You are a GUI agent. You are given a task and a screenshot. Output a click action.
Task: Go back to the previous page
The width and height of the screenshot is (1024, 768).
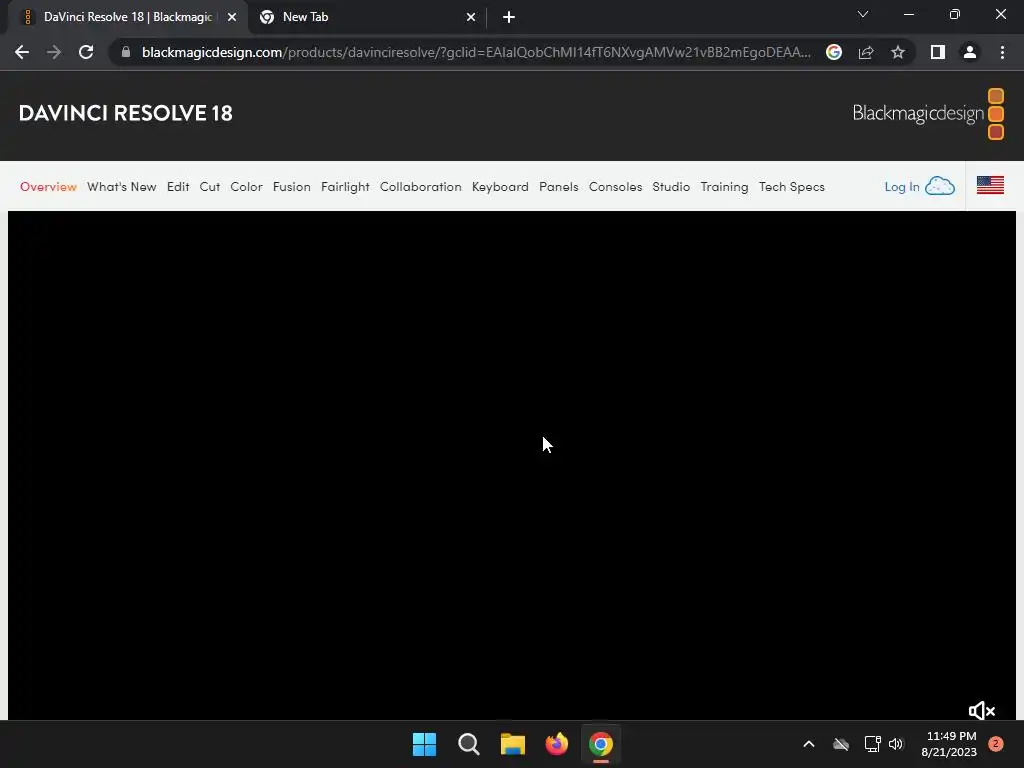click(x=22, y=52)
